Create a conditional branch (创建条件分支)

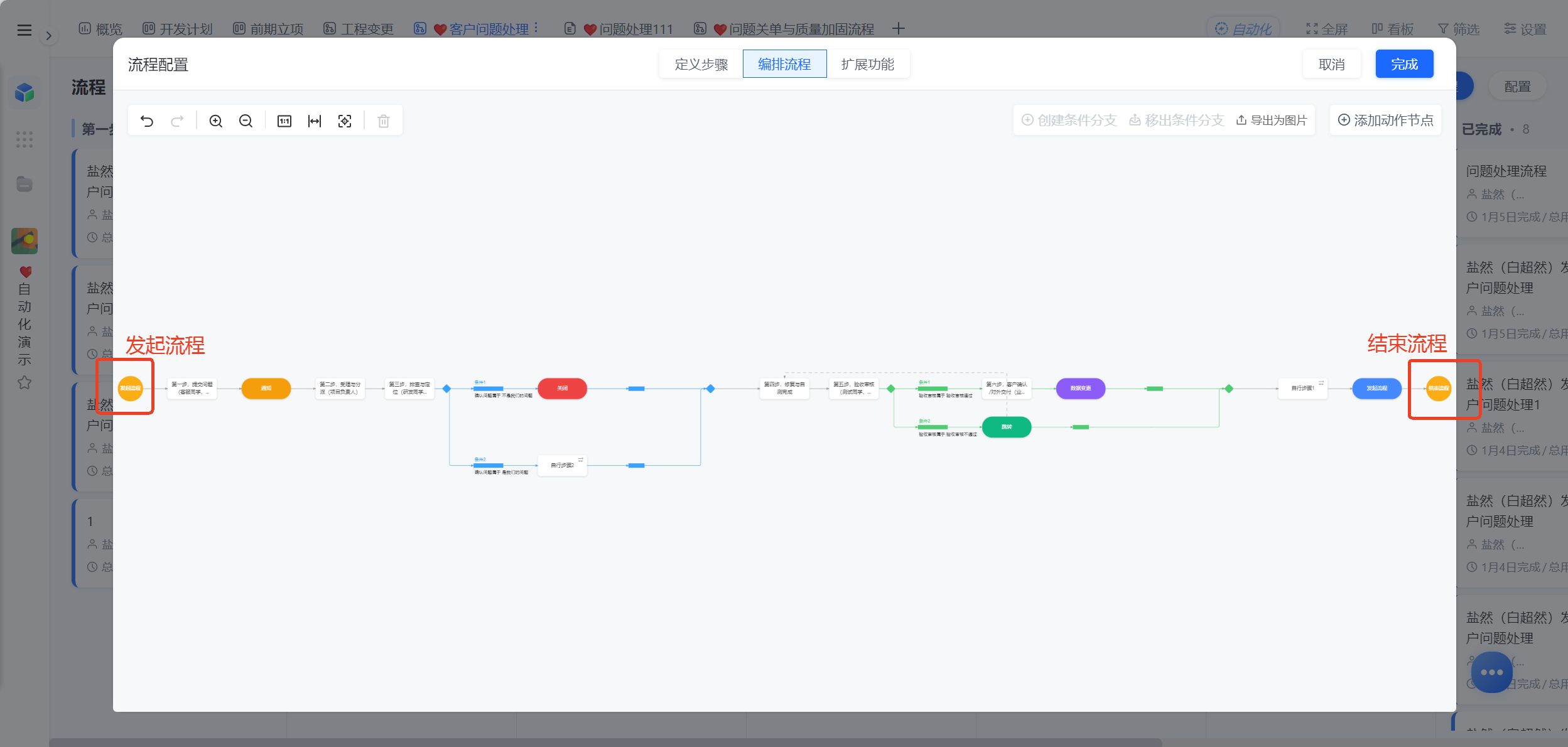[x=1069, y=120]
